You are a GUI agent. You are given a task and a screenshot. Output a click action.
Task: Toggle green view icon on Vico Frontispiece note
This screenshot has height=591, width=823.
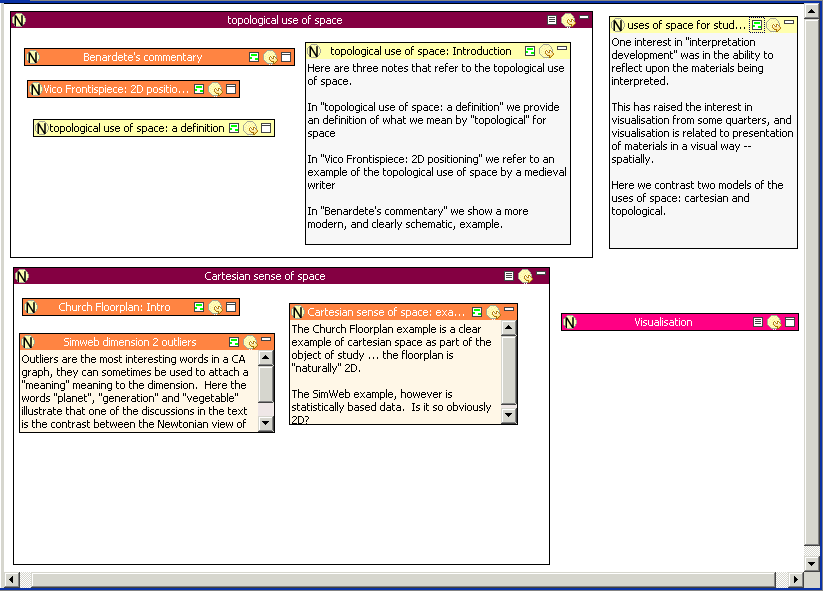tap(199, 89)
